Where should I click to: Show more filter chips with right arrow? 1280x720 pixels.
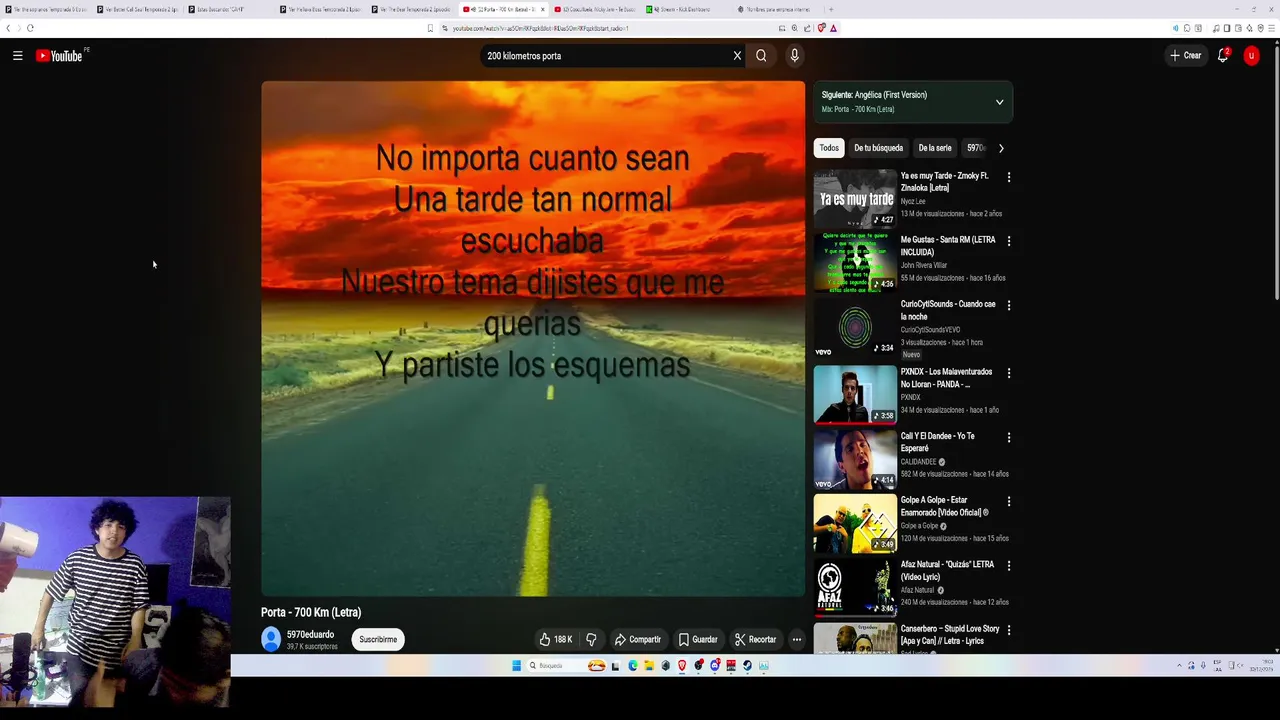tap(1000, 148)
